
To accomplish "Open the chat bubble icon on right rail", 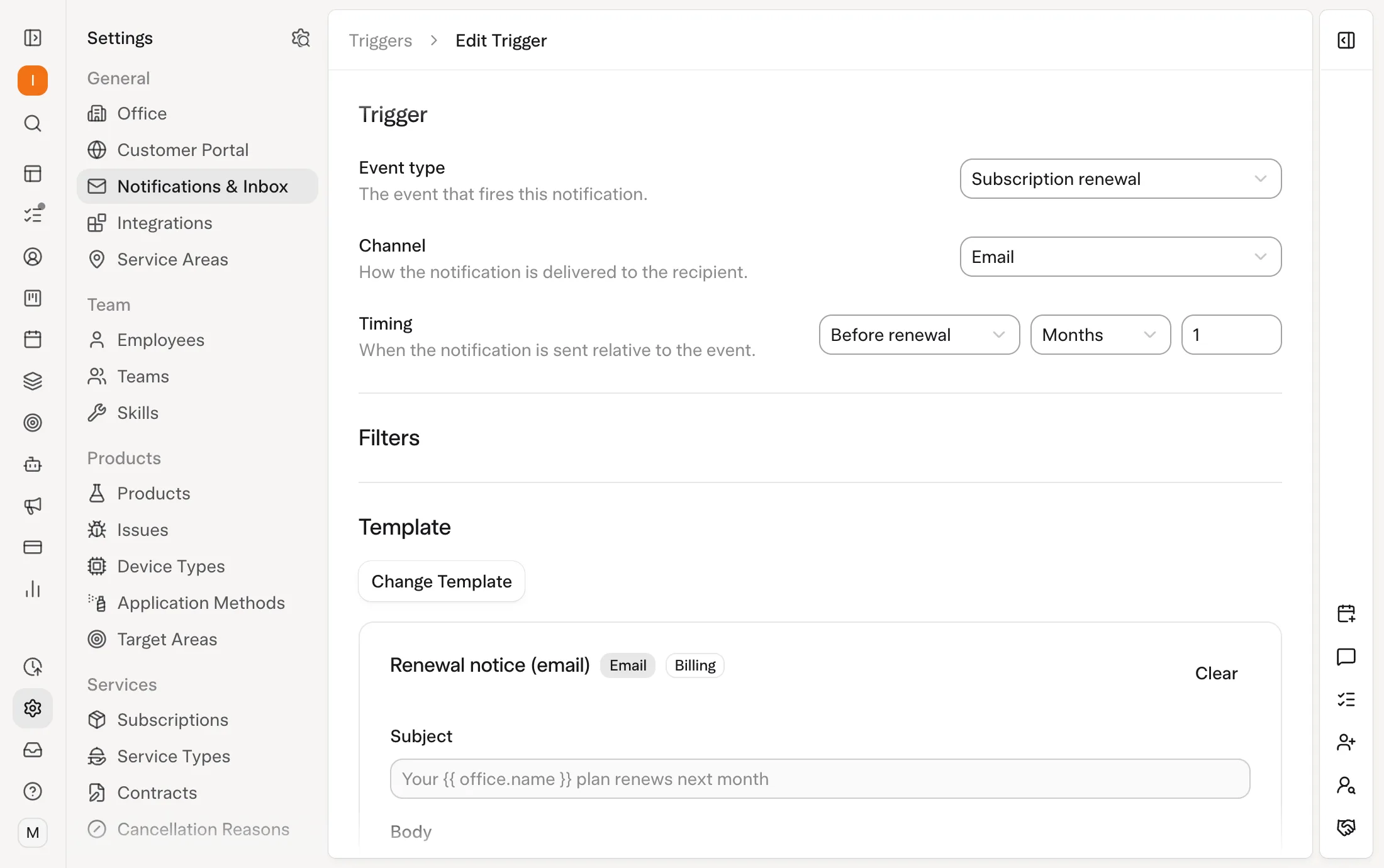I will coord(1346,657).
